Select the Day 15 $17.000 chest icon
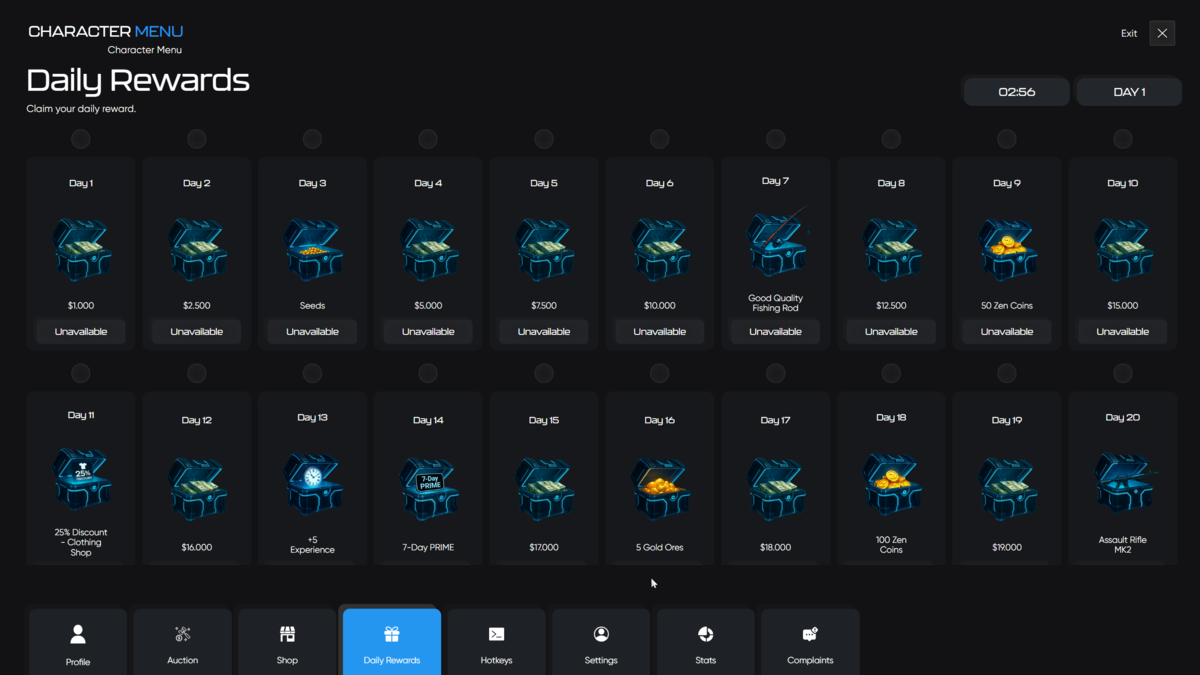The image size is (1200, 675). pyautogui.click(x=544, y=488)
